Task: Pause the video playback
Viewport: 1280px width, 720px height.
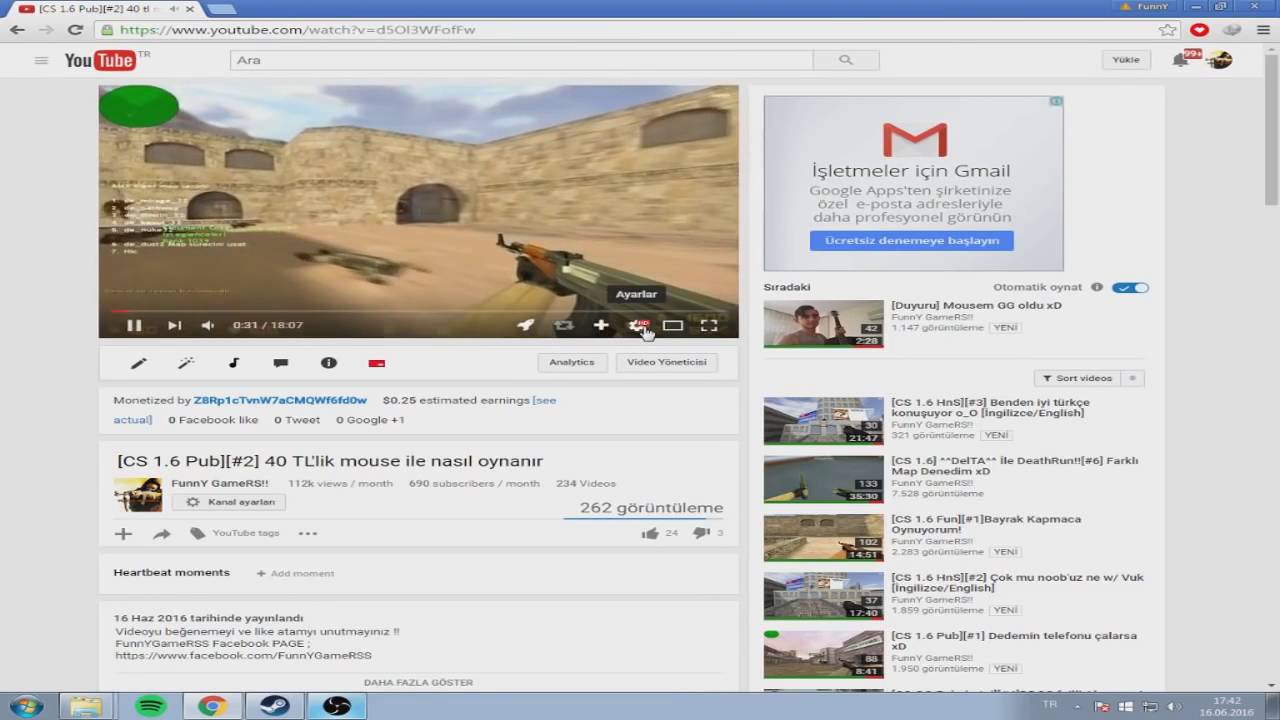Action: coord(134,325)
